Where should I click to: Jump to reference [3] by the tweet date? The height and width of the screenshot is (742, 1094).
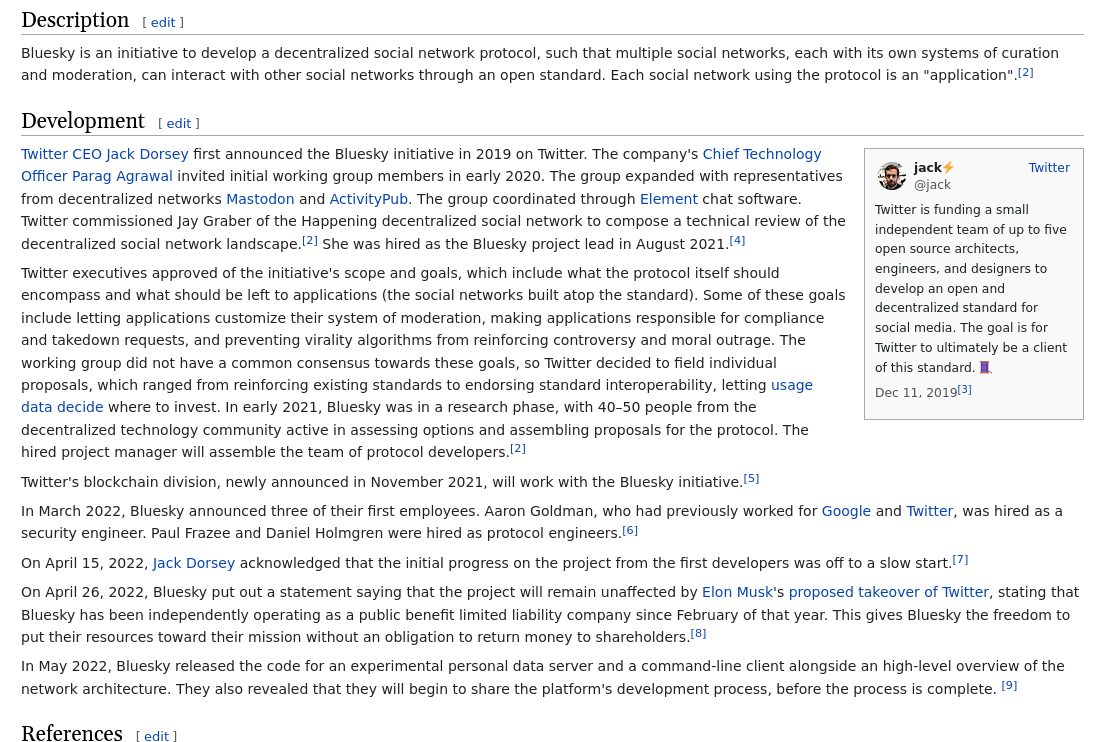[x=964, y=389]
